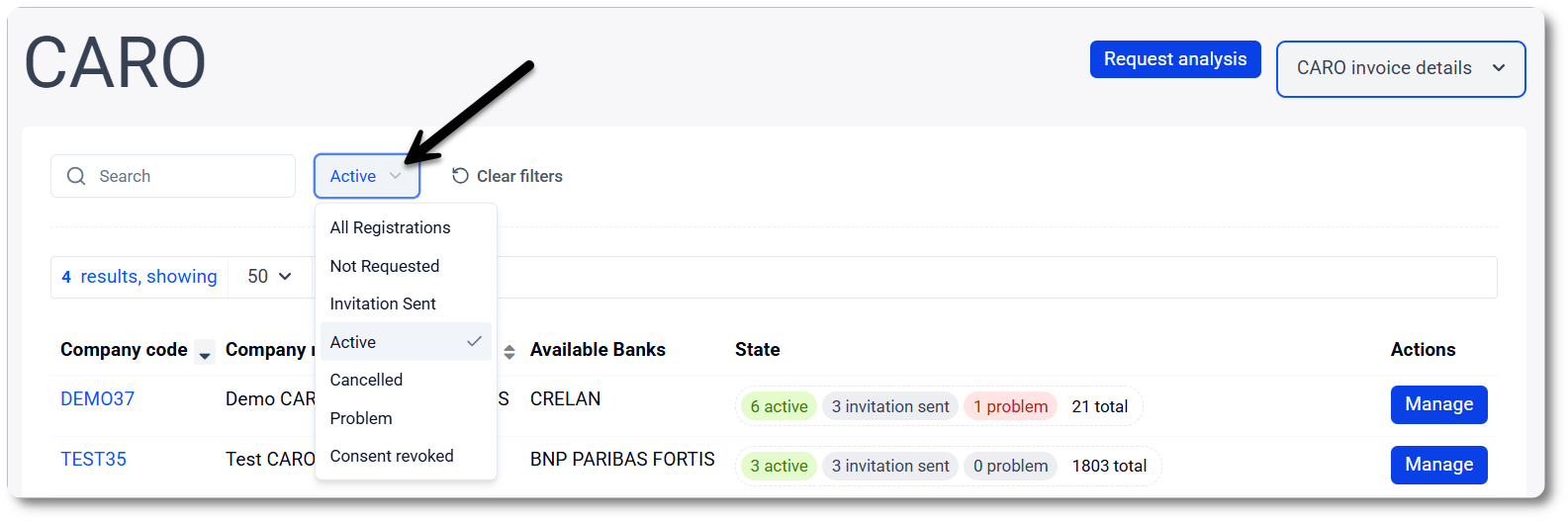Expand the 50 results per page dropdown
This screenshot has height=521, width=1568.
269,277
